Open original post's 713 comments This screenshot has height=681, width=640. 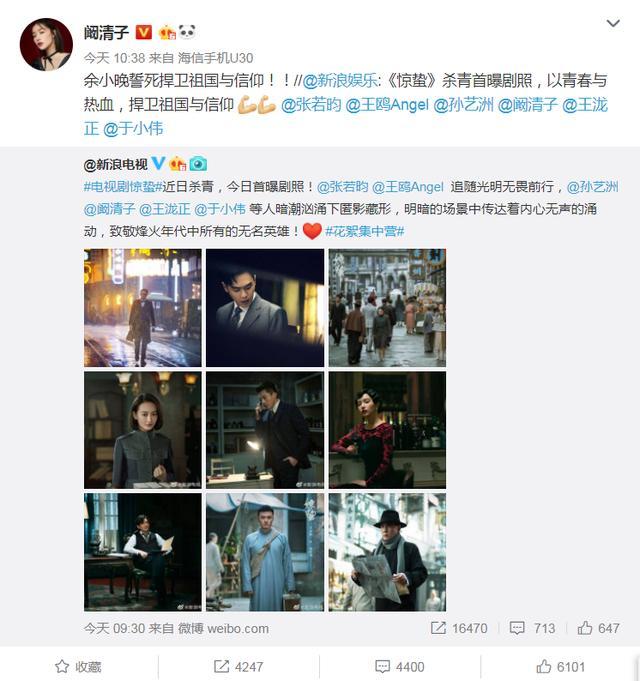click(x=532, y=628)
